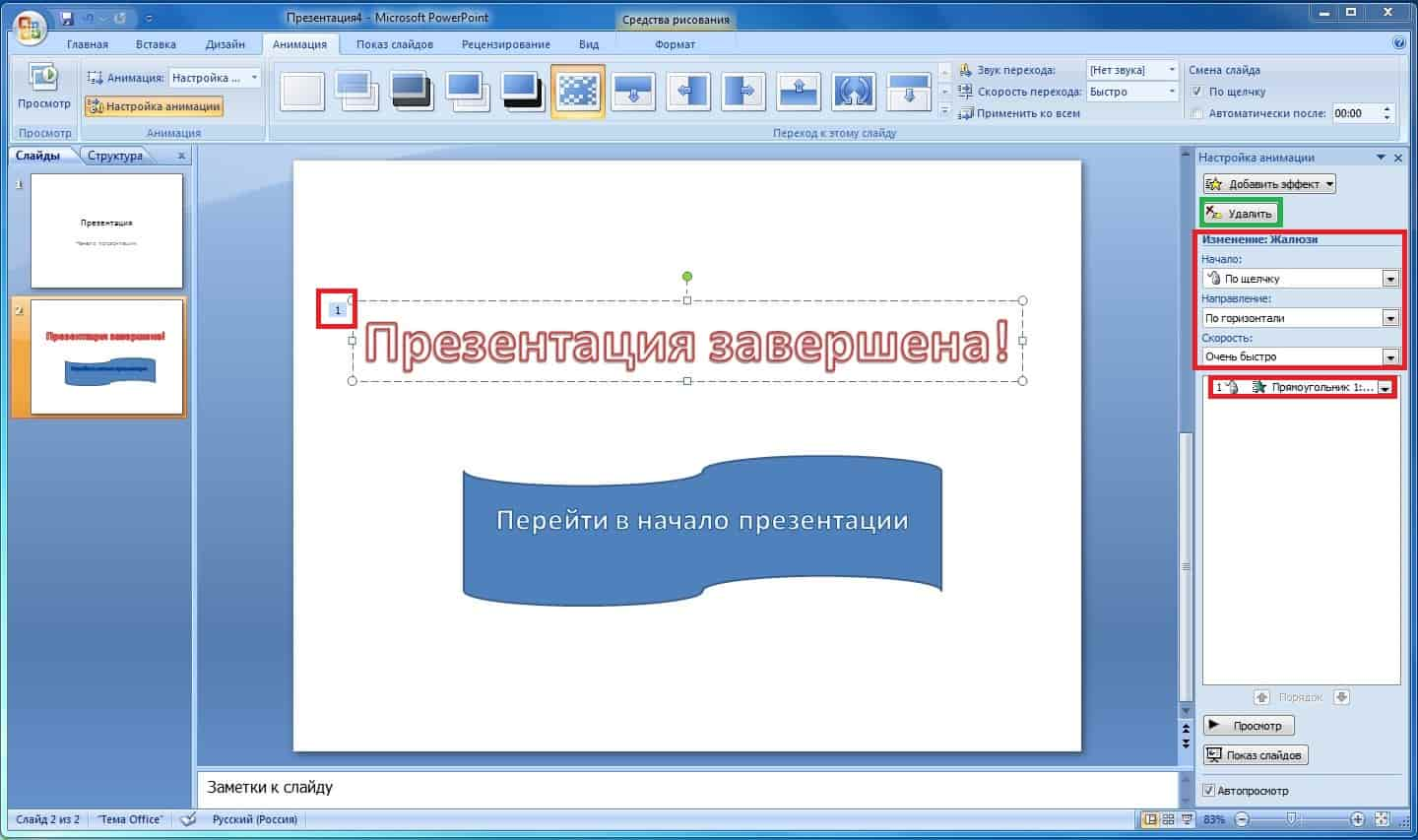Switch to normal view in status bar
Screen dimensions: 1418x840
click(1150, 819)
